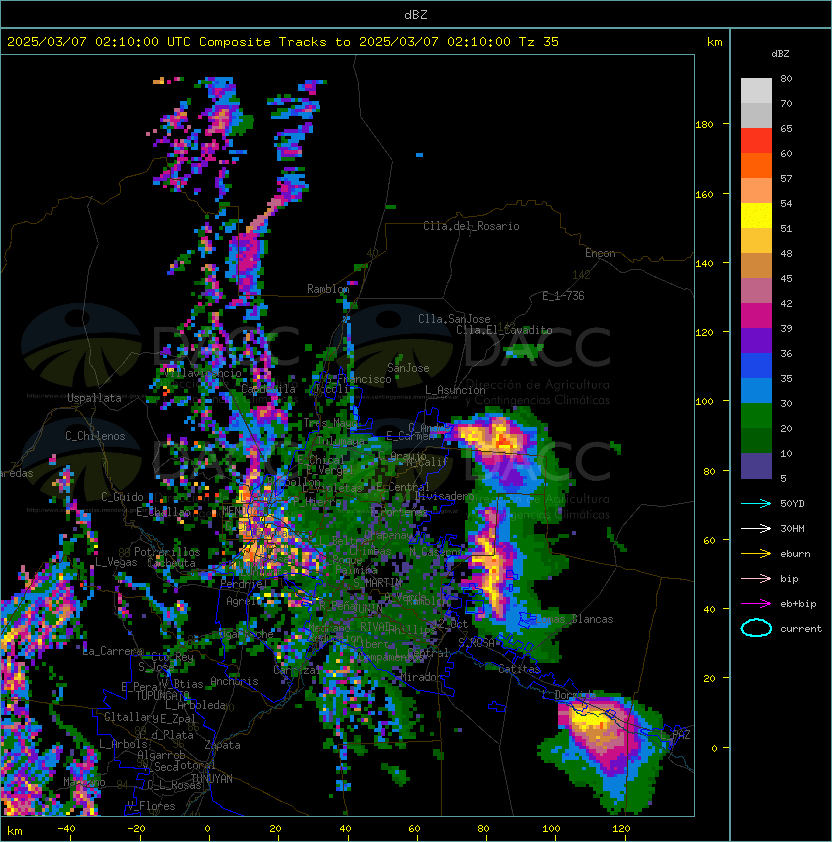Select the orange 57-60 dBZ legend swatch
The width and height of the screenshot is (832, 842).
(x=756, y=166)
